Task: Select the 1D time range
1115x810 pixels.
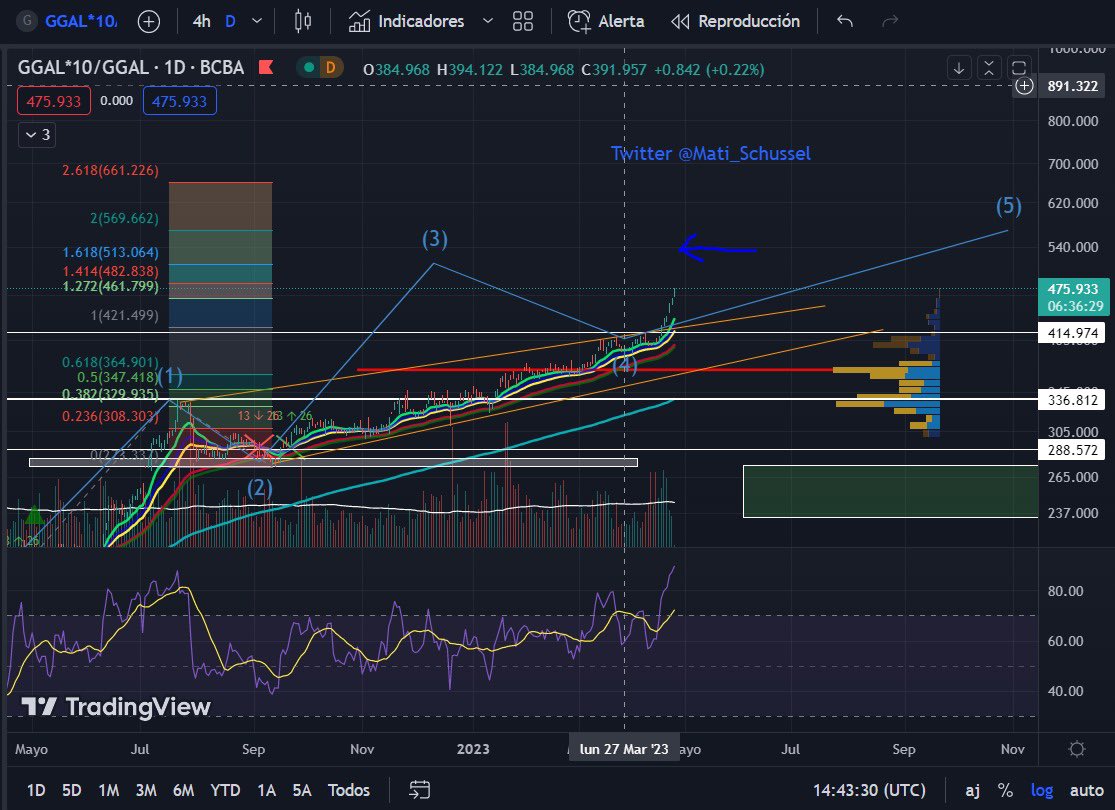Action: (x=36, y=790)
